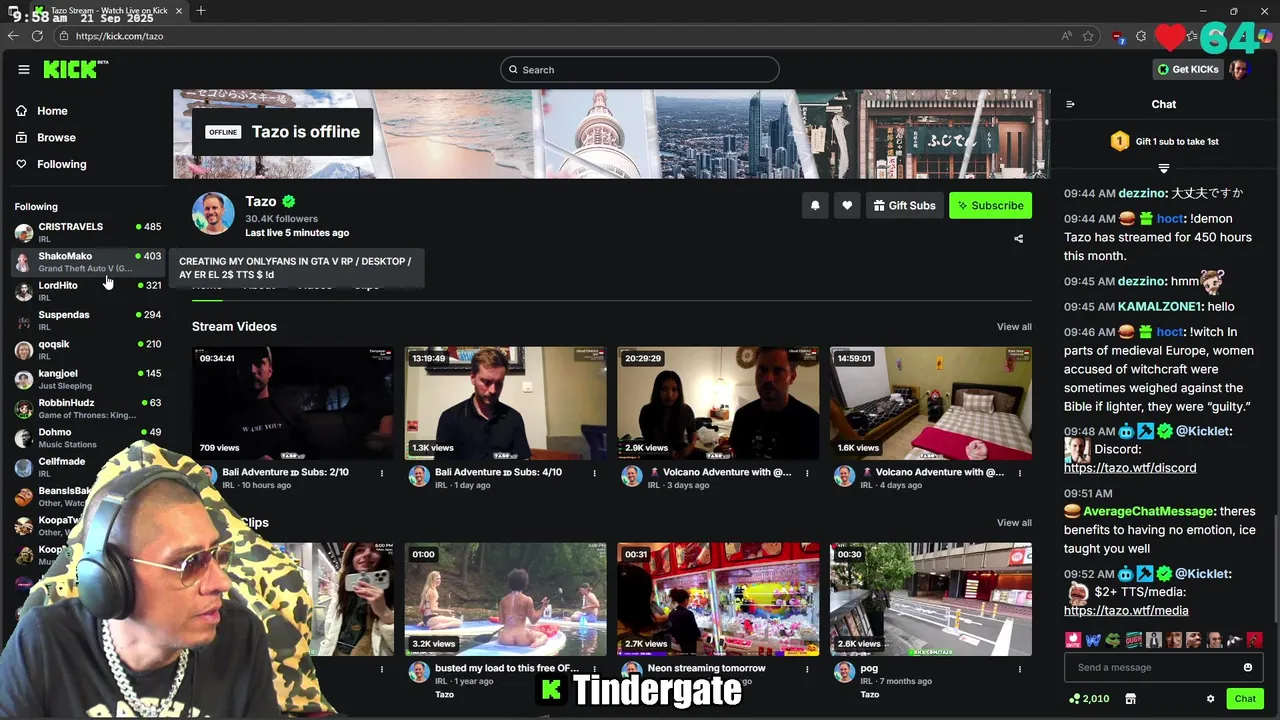Open CRISTRAVELS channel in Following list

88,232
